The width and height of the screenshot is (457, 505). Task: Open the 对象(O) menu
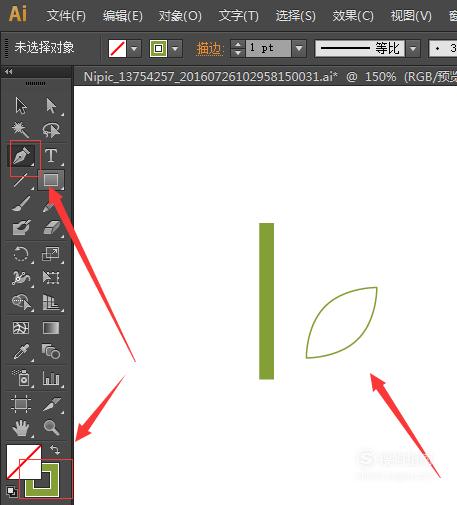click(180, 16)
